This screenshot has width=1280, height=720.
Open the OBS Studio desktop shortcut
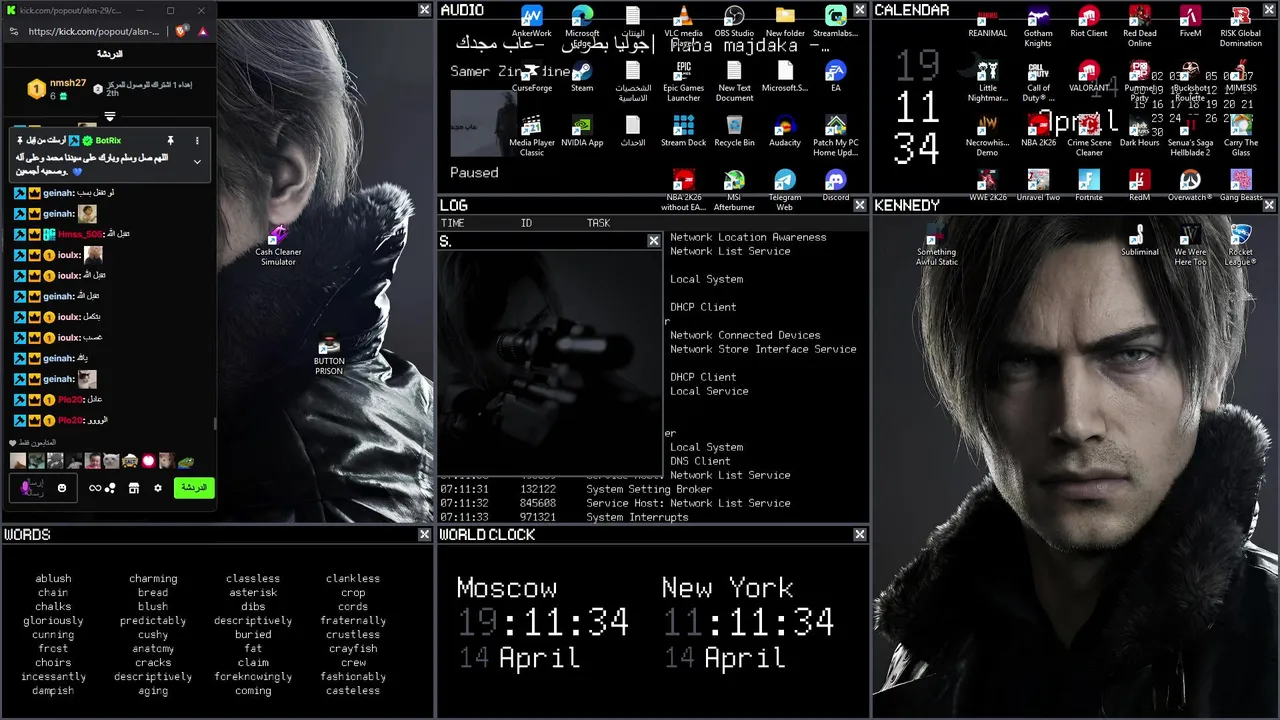[734, 23]
